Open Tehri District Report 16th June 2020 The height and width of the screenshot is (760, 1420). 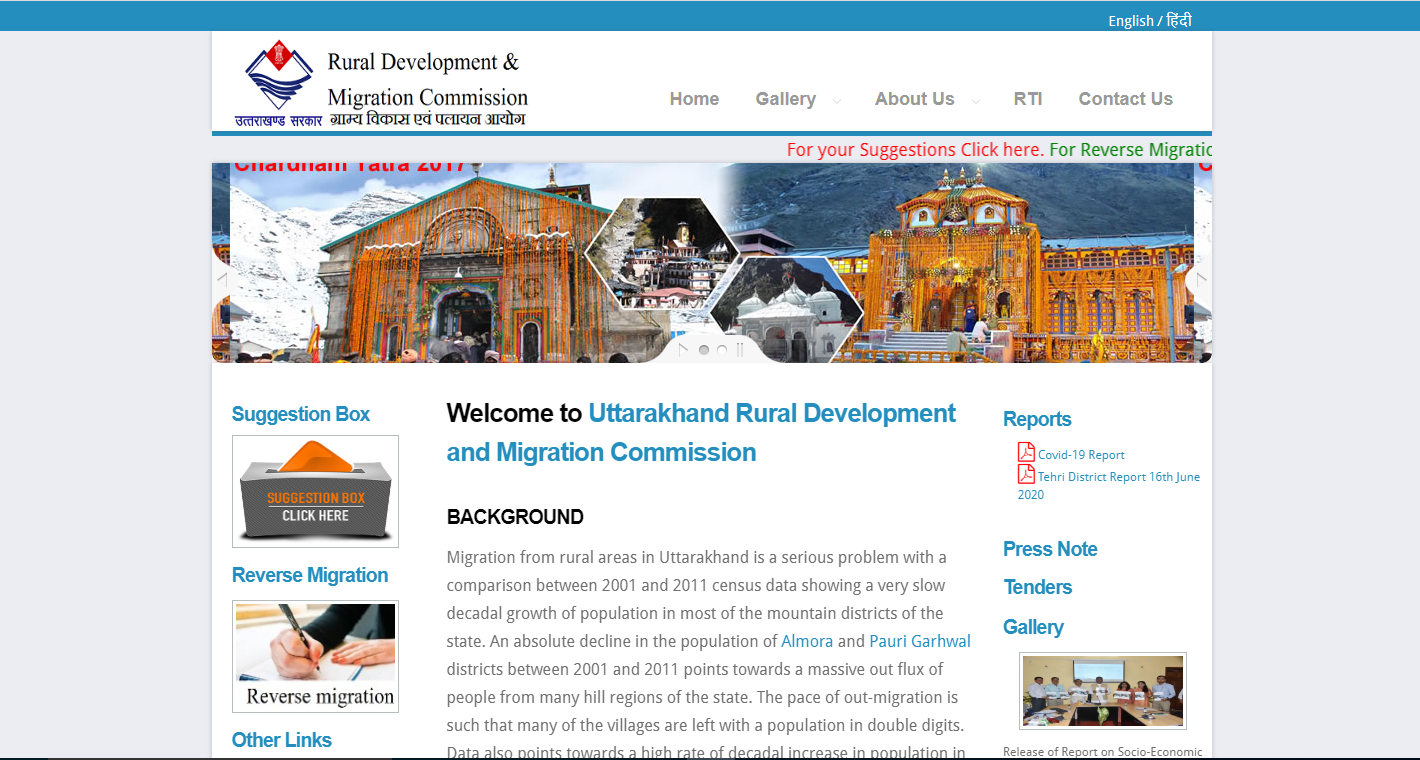[x=1109, y=485]
